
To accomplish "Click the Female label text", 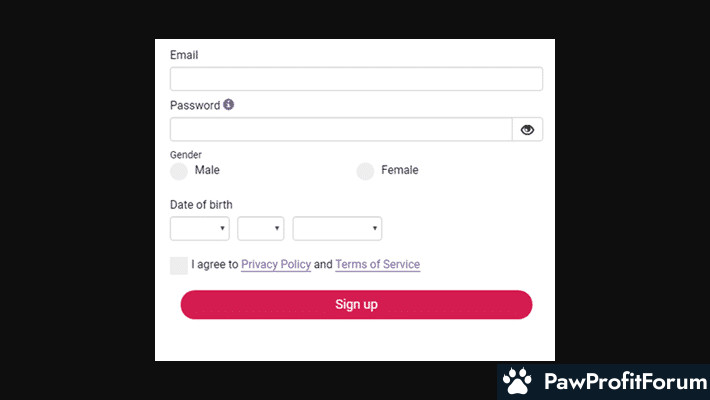I will 400,170.
